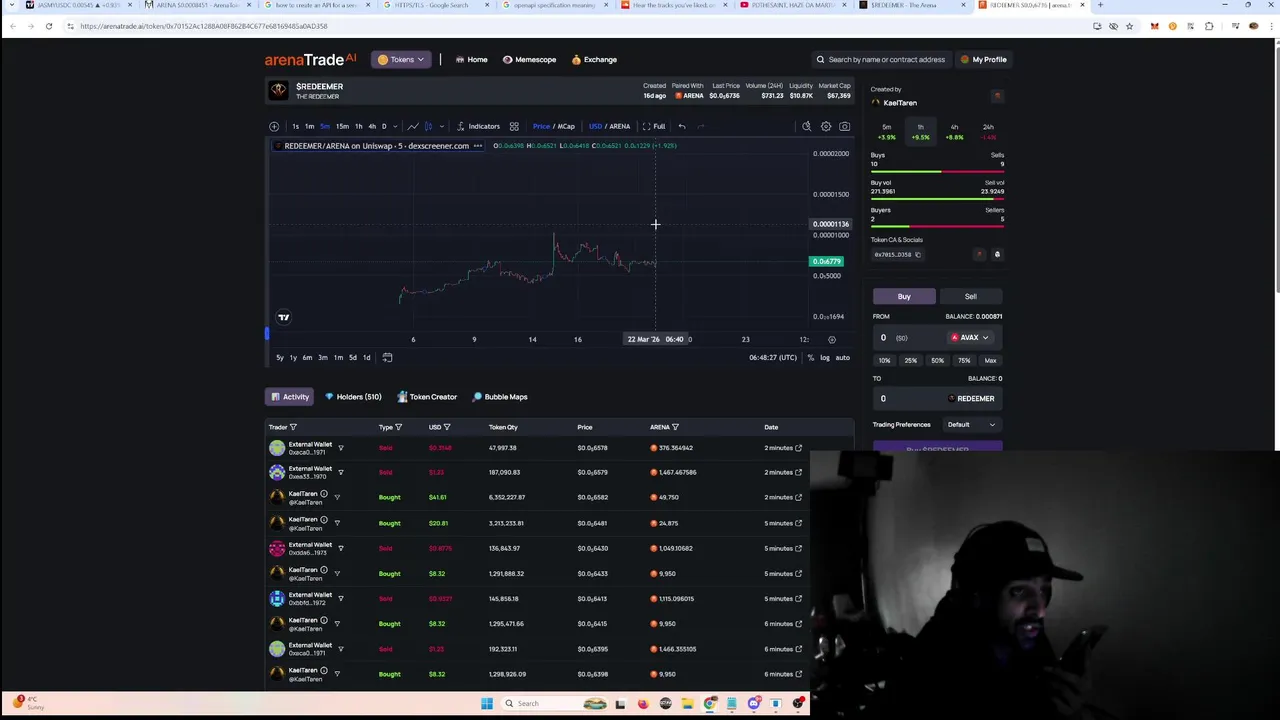The width and height of the screenshot is (1280, 720).
Task: Take a chart snapshot with camera icon
Action: point(845,126)
